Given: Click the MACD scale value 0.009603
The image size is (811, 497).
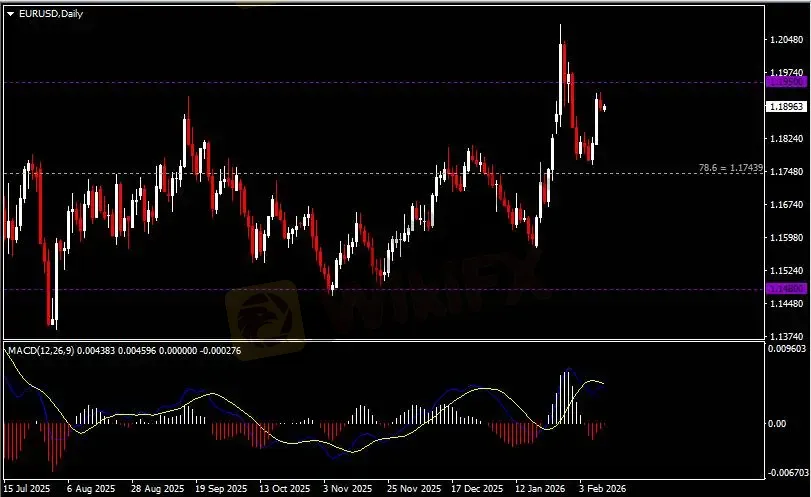Looking at the screenshot, I should [787, 349].
